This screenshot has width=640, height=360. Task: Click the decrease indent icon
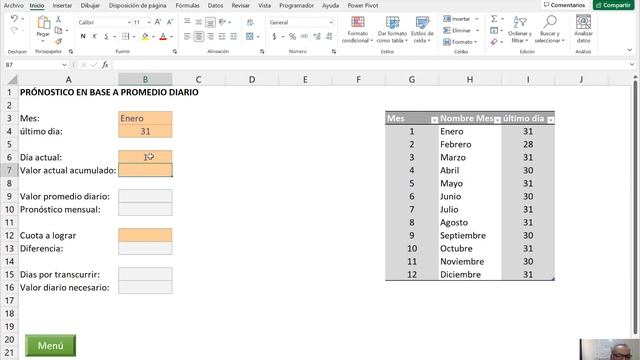[x=222, y=37]
